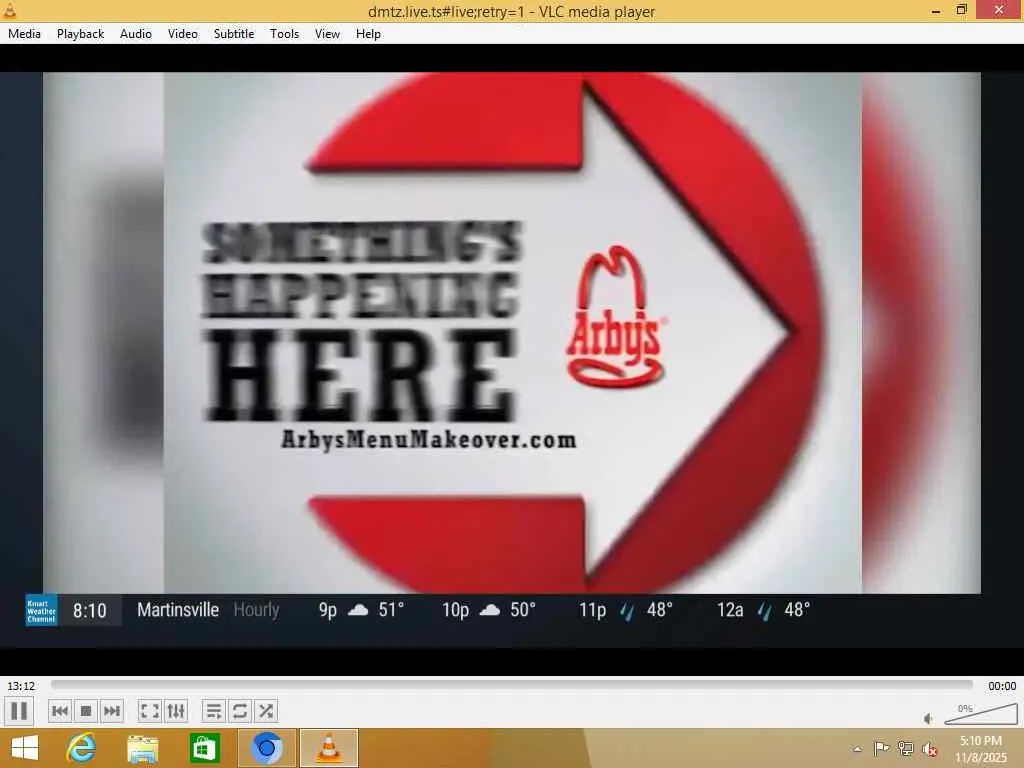Toggle loop repeat mode

(x=240, y=711)
